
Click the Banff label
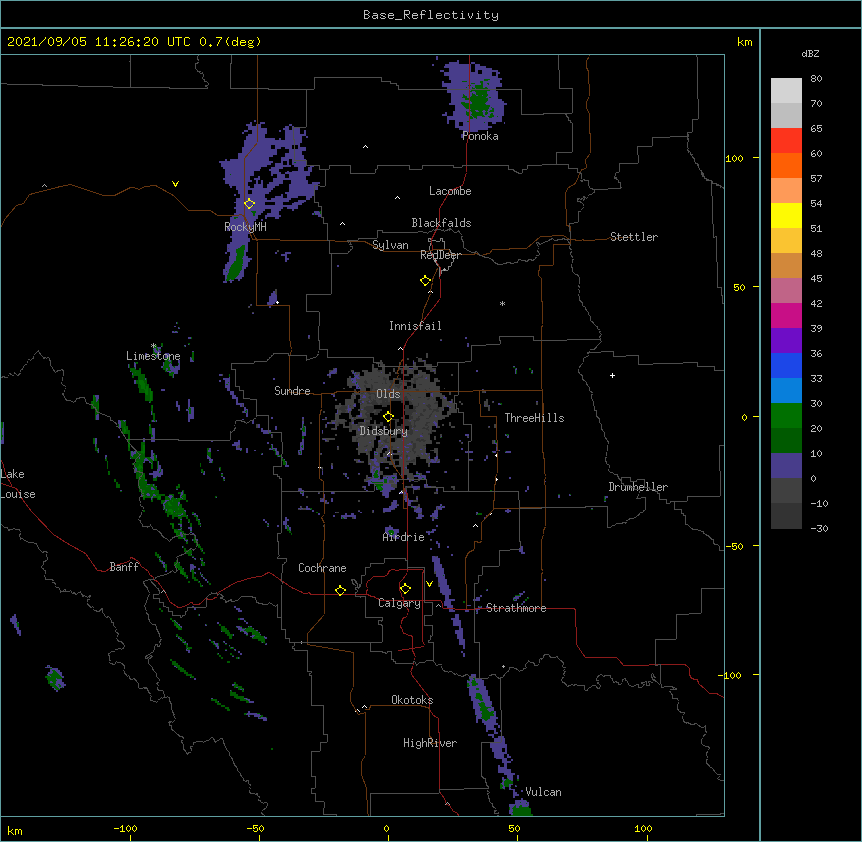click(x=124, y=567)
